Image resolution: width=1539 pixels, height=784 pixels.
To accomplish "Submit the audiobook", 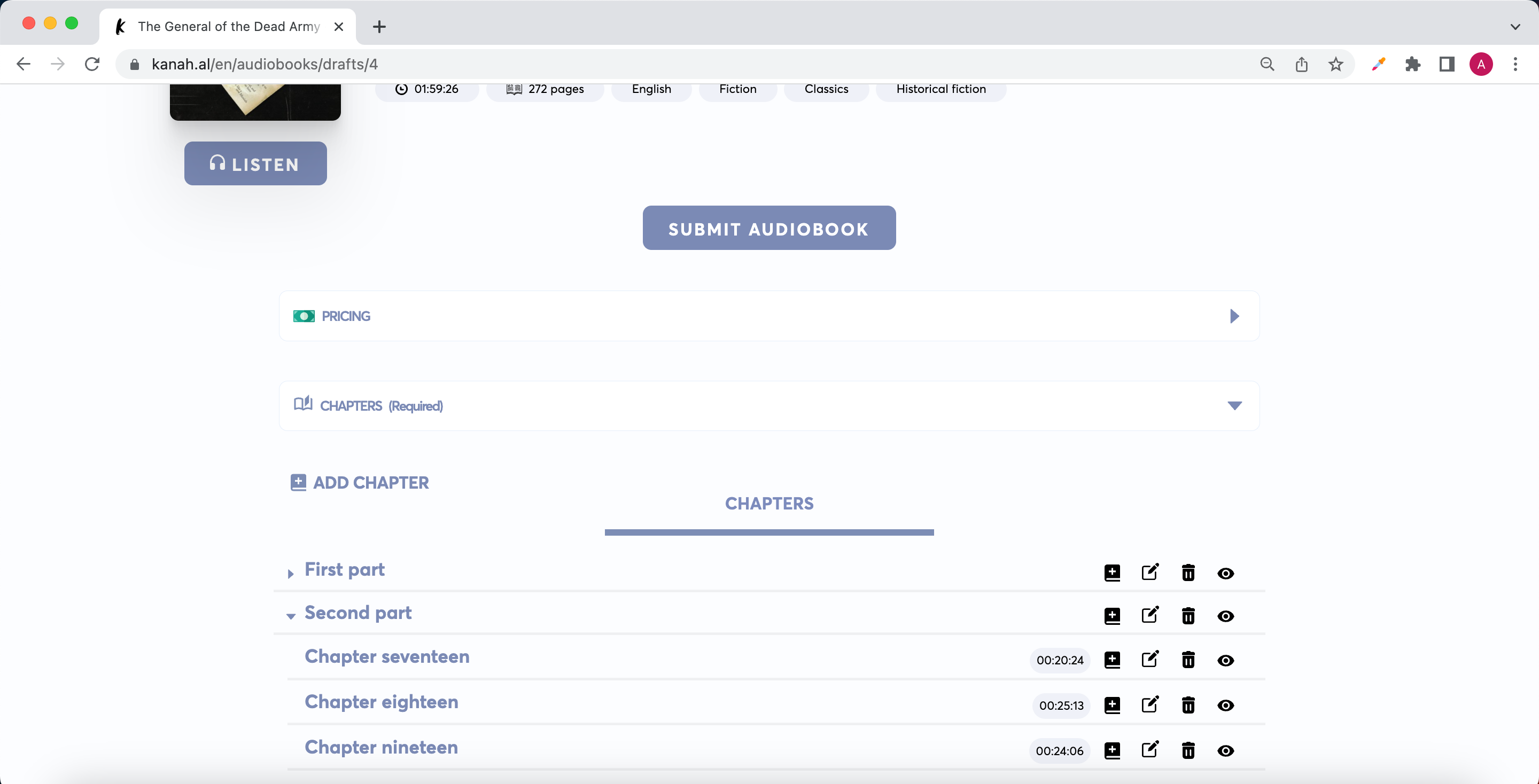I will pos(769,228).
